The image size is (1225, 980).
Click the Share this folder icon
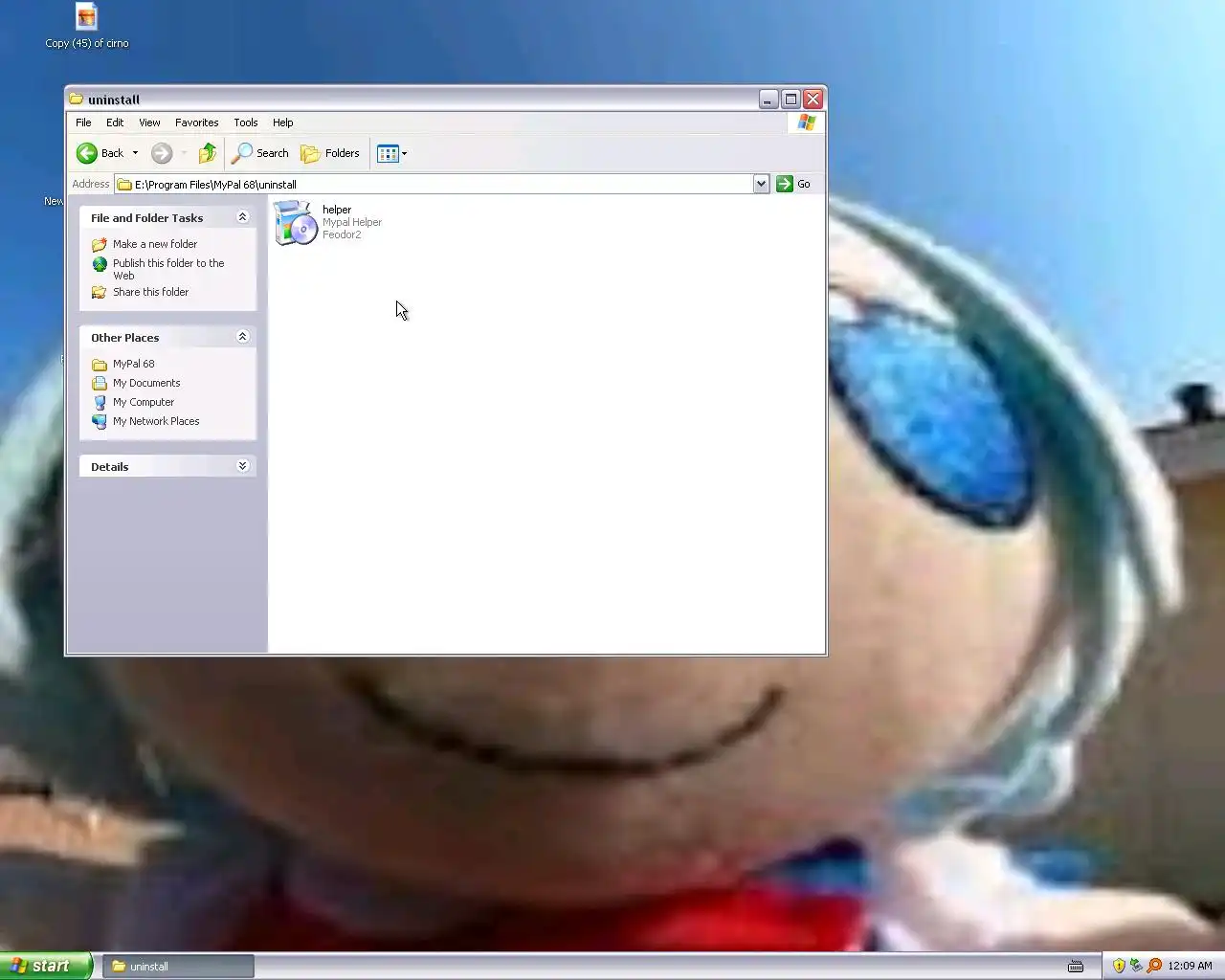[100, 292]
